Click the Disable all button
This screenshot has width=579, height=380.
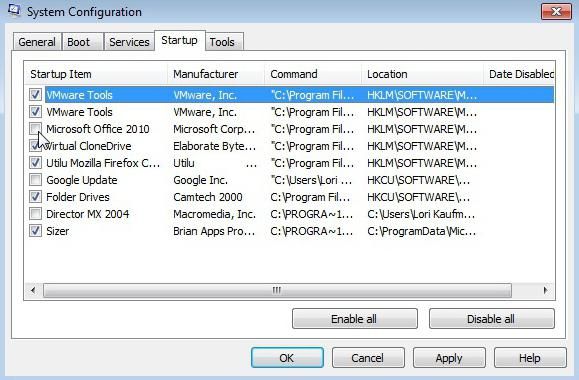(x=491, y=319)
